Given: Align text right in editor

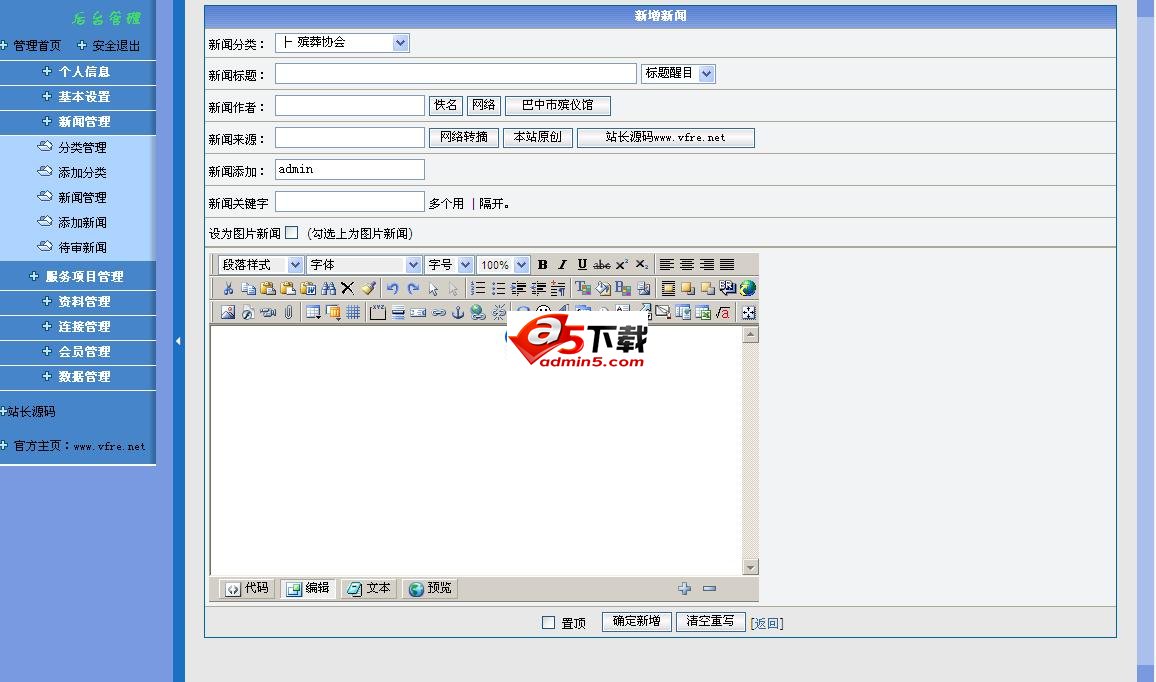Looking at the screenshot, I should 706,265.
